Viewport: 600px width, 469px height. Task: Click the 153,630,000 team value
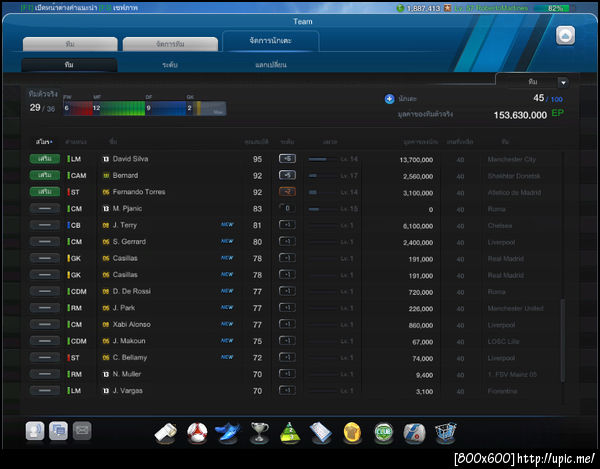pos(520,115)
